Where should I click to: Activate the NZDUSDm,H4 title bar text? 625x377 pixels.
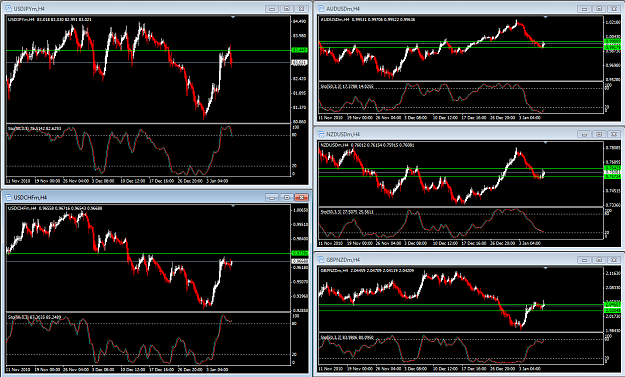343,135
